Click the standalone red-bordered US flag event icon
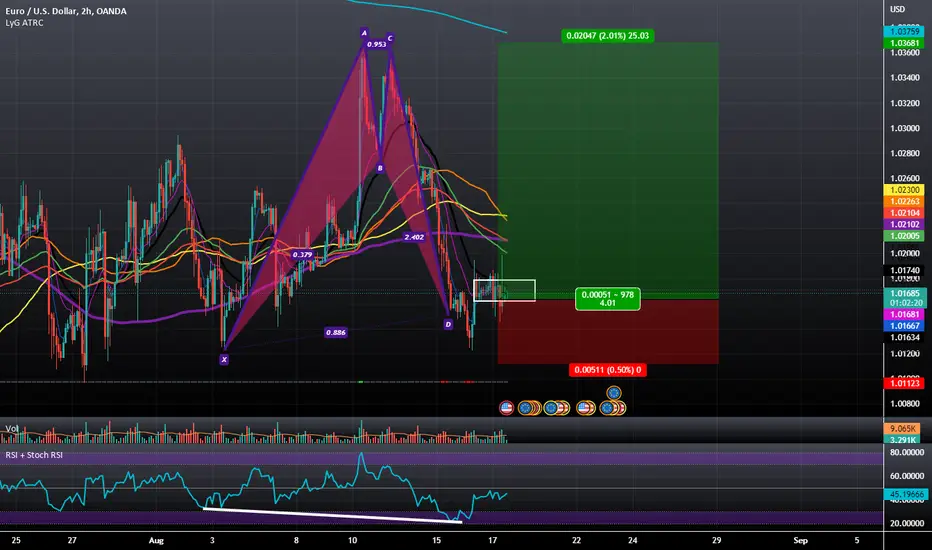Screen dimensions: 932x550 pyautogui.click(x=506, y=408)
